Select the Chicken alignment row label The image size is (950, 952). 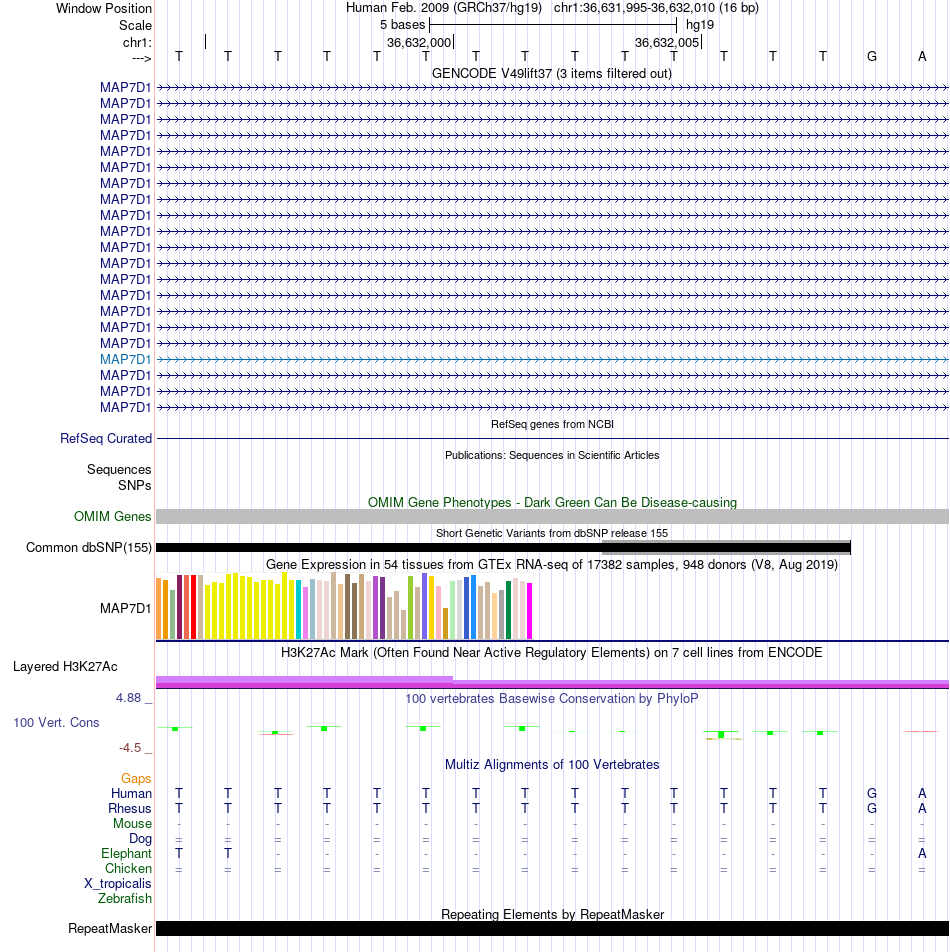128,869
